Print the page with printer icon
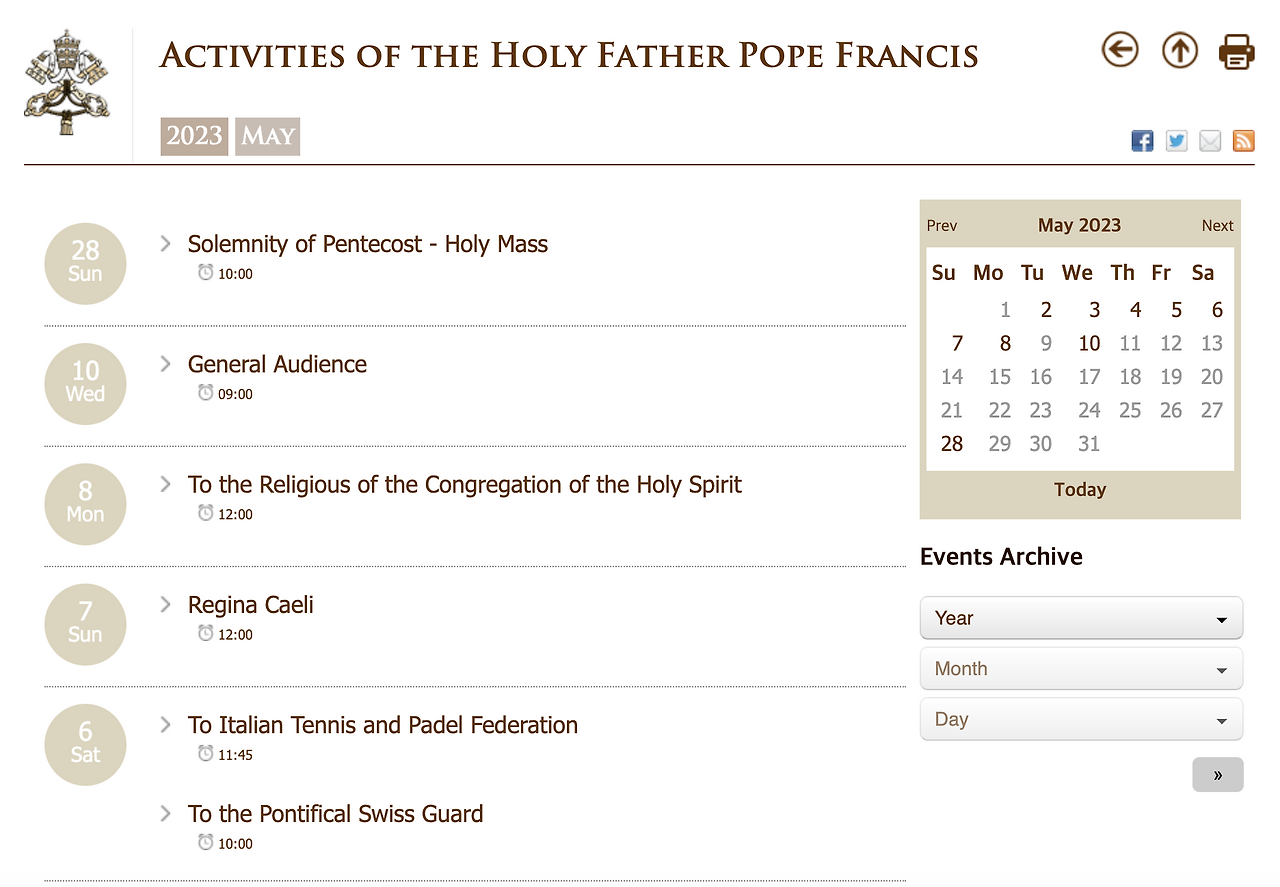 [x=1237, y=51]
